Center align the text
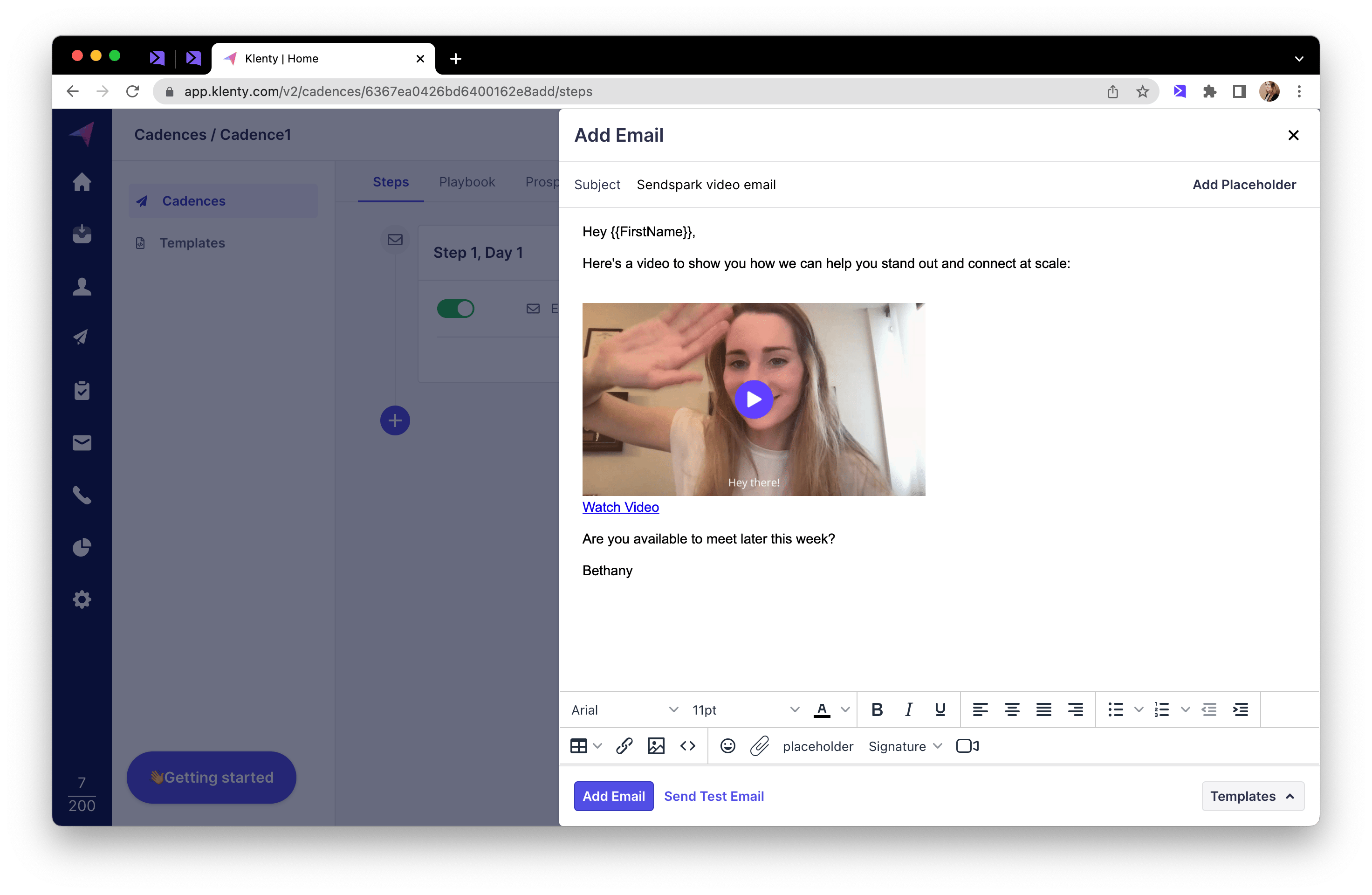The image size is (1372, 895). click(x=1012, y=710)
